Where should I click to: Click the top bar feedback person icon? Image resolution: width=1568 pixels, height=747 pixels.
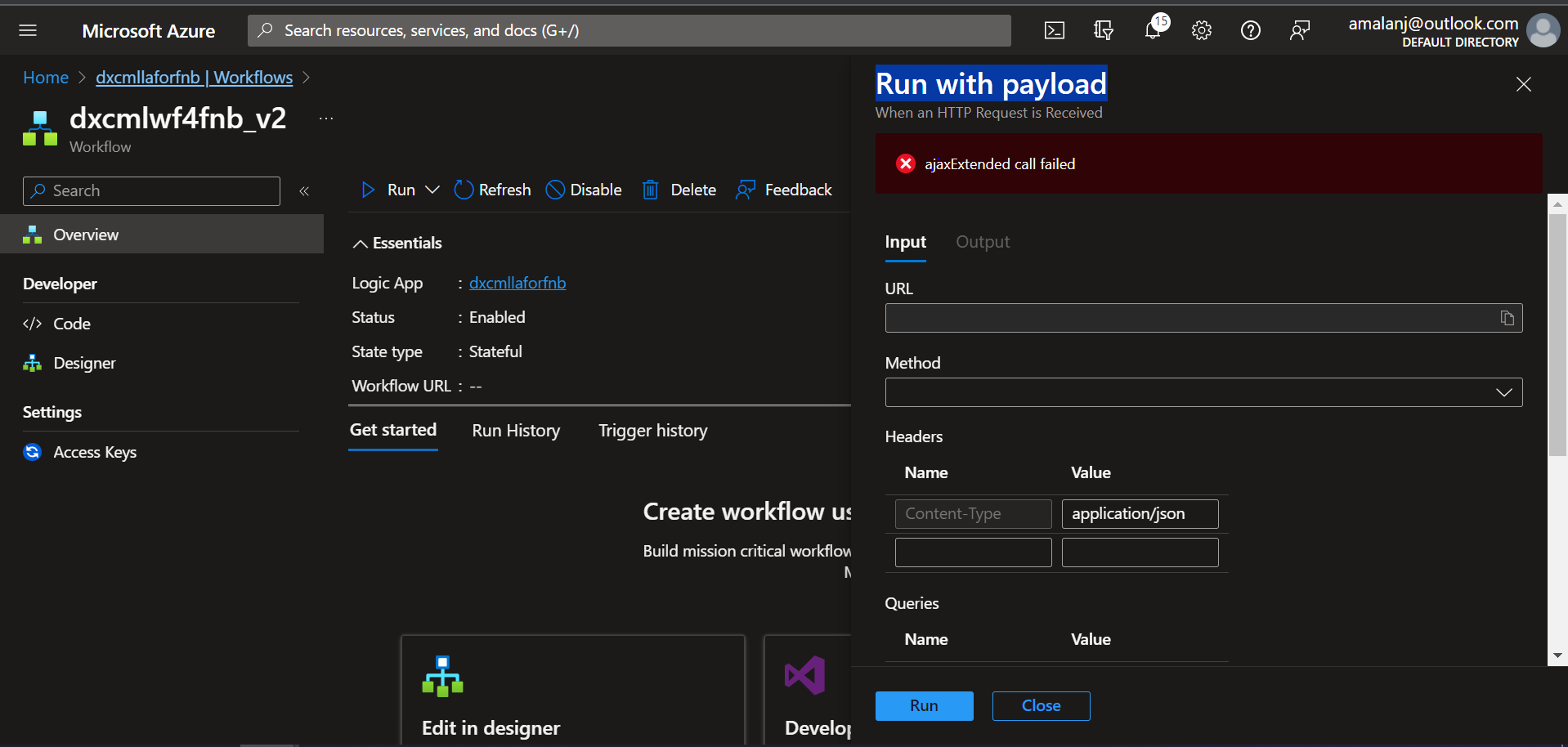coord(1300,30)
